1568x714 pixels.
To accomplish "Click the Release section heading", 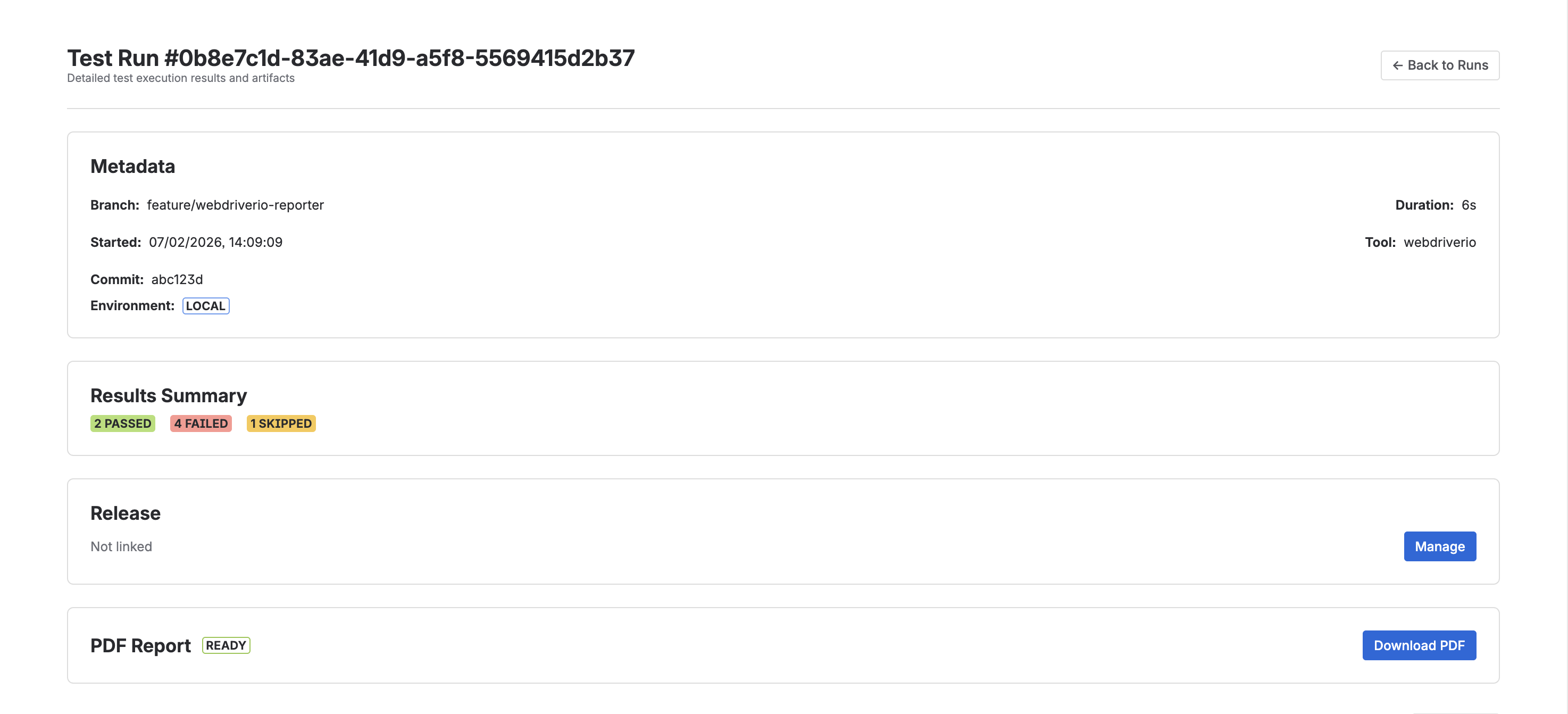I will click(126, 512).
